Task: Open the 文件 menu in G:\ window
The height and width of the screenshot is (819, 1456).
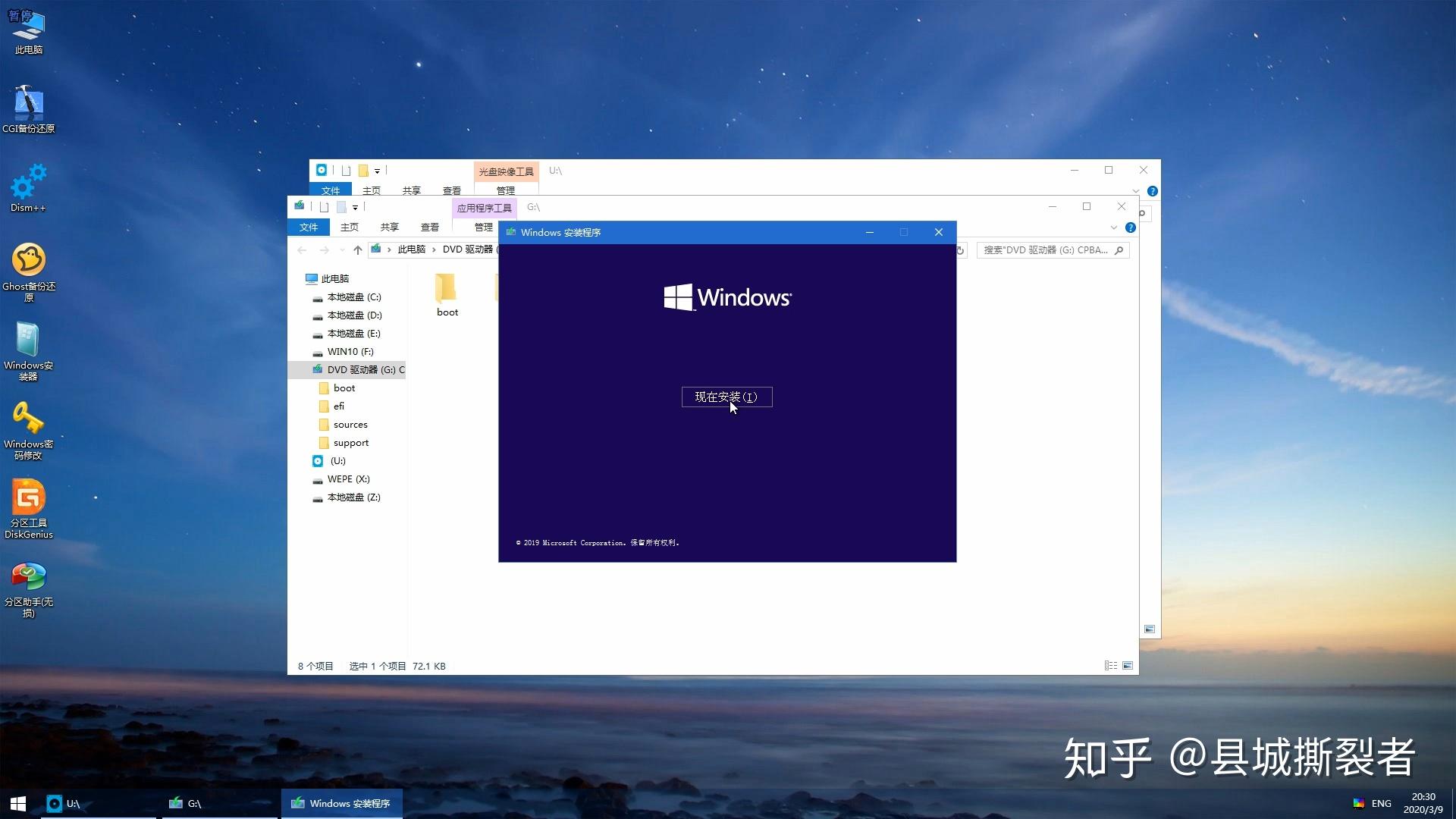Action: pos(308,227)
